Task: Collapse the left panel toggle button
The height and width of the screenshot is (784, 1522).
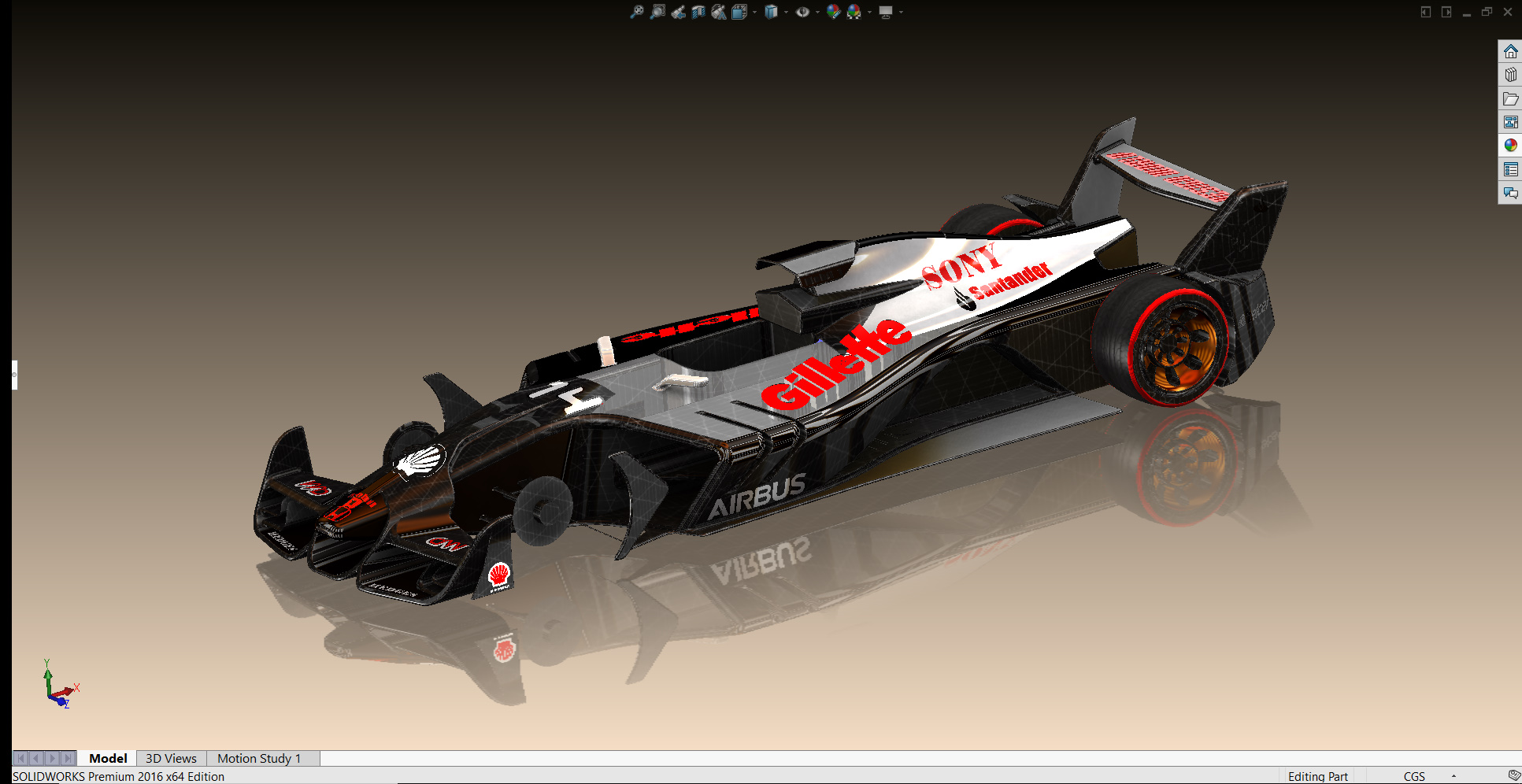Action: pyautogui.click(x=1426, y=12)
